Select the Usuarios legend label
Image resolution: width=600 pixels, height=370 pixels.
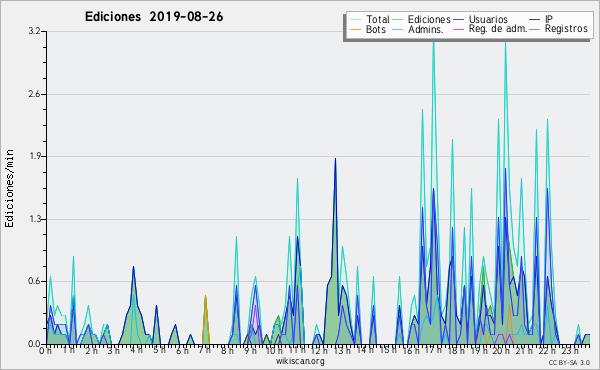click(x=488, y=19)
